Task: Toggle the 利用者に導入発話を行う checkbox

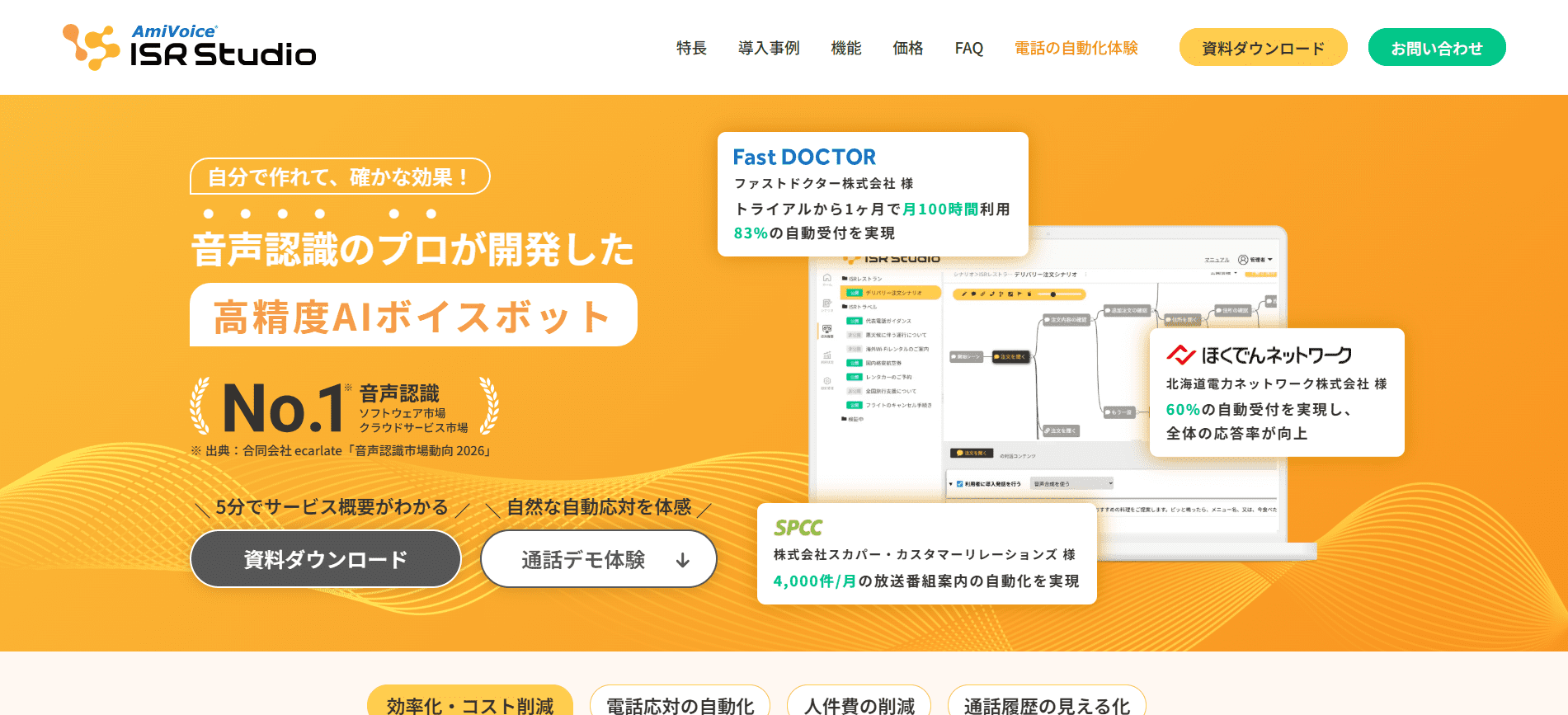Action: tap(959, 484)
